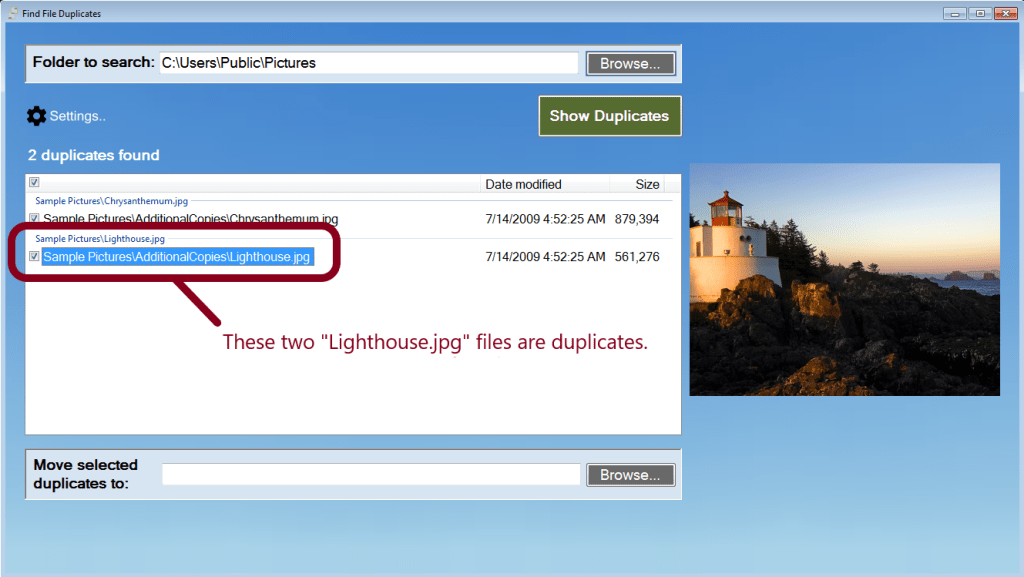Minimize the Find File Duplicates window

[x=954, y=13]
